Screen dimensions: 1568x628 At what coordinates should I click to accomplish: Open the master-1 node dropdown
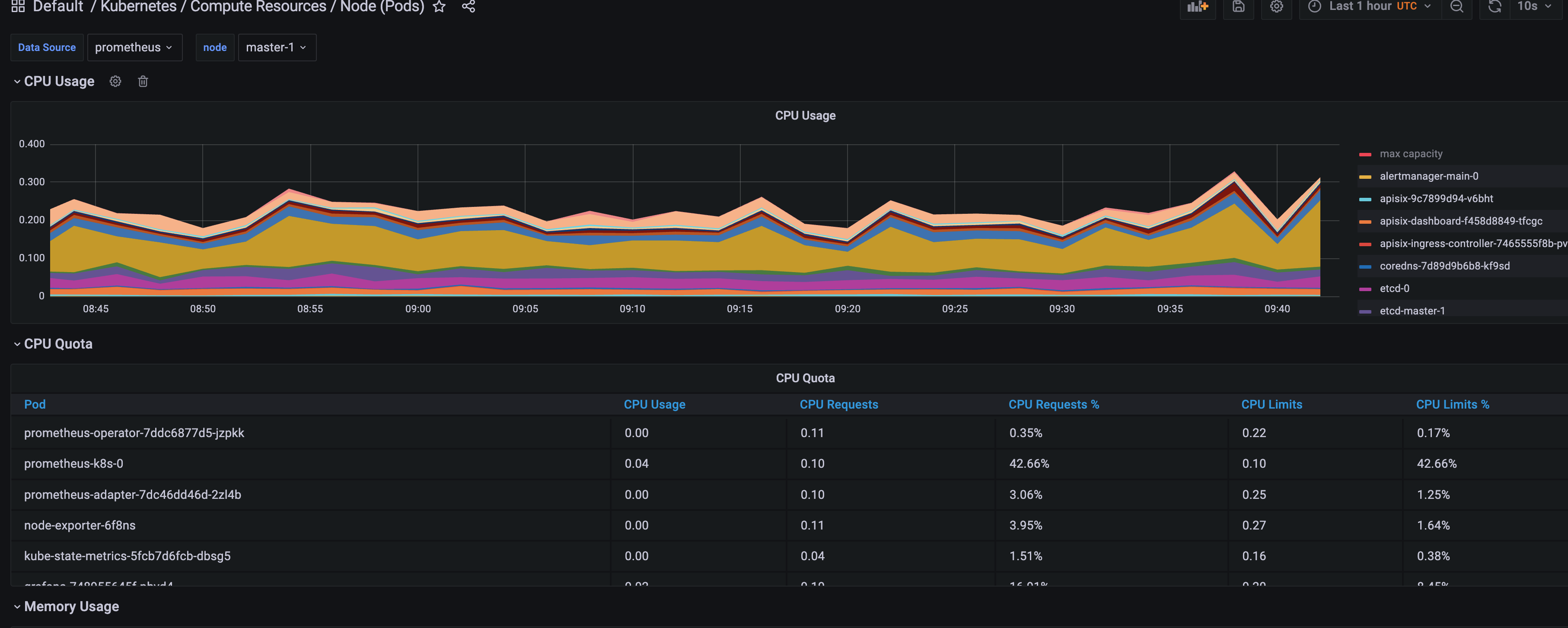pos(276,48)
